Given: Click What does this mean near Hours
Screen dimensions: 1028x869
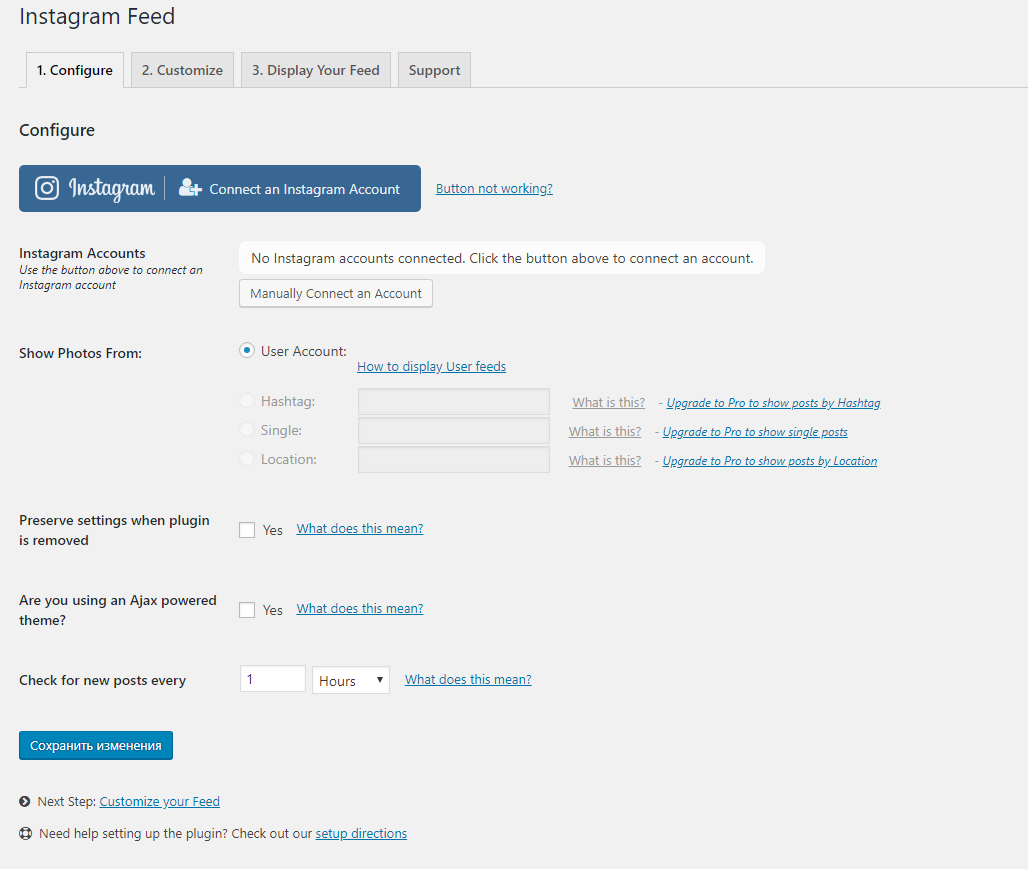Looking at the screenshot, I should (468, 679).
